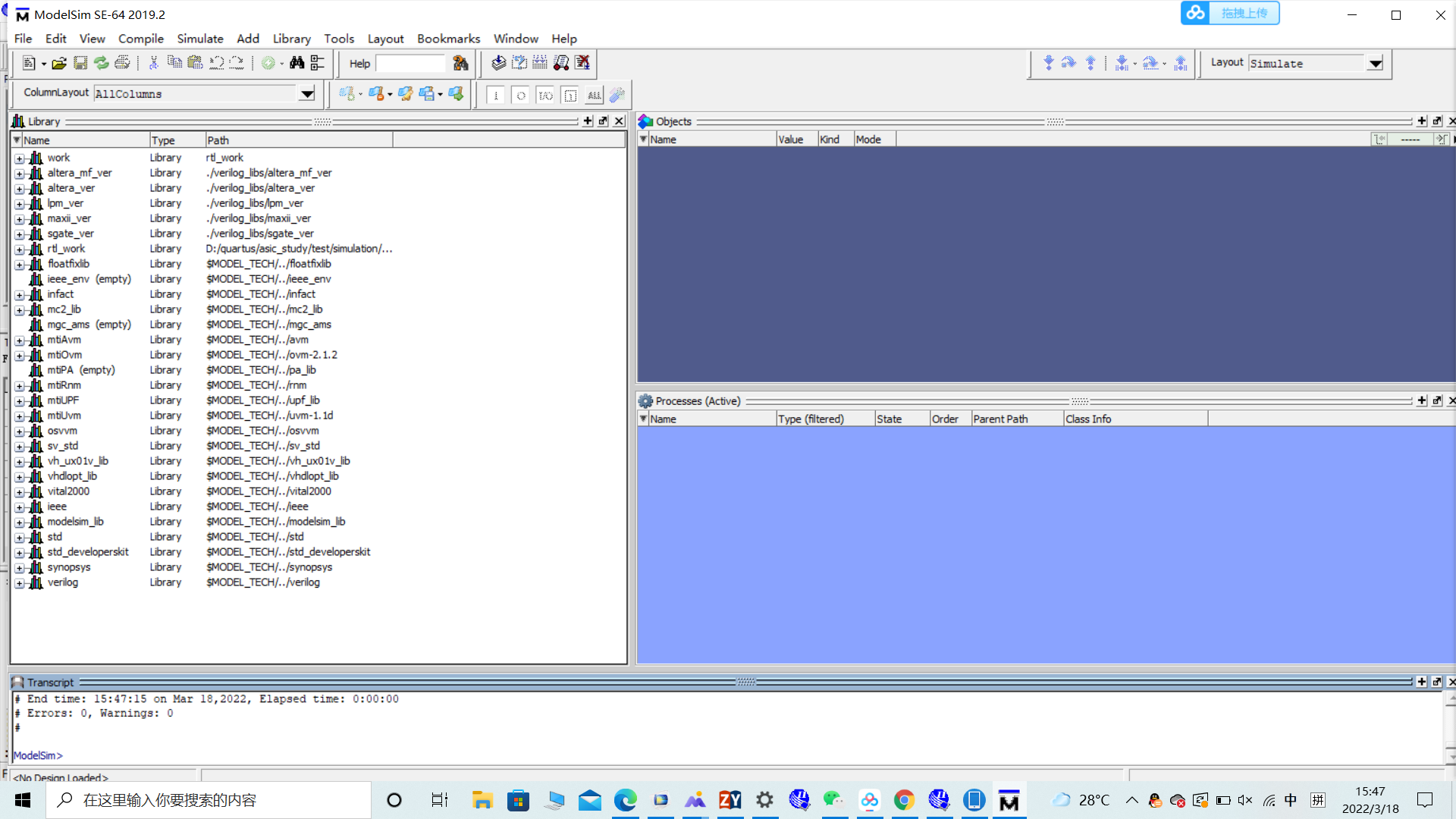This screenshot has width=1456, height=819.
Task: Click the Save toolbar icon
Action: pos(80,63)
